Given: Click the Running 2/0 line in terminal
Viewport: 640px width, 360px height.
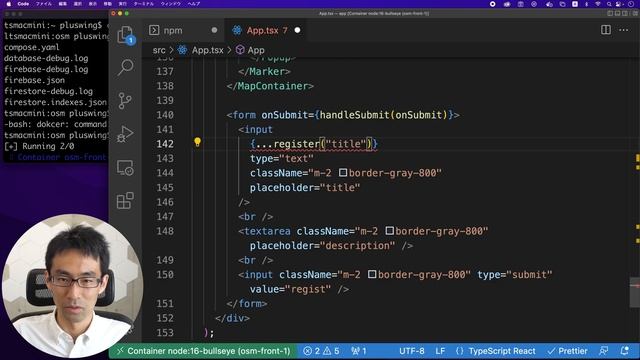Looking at the screenshot, I should 39,146.
